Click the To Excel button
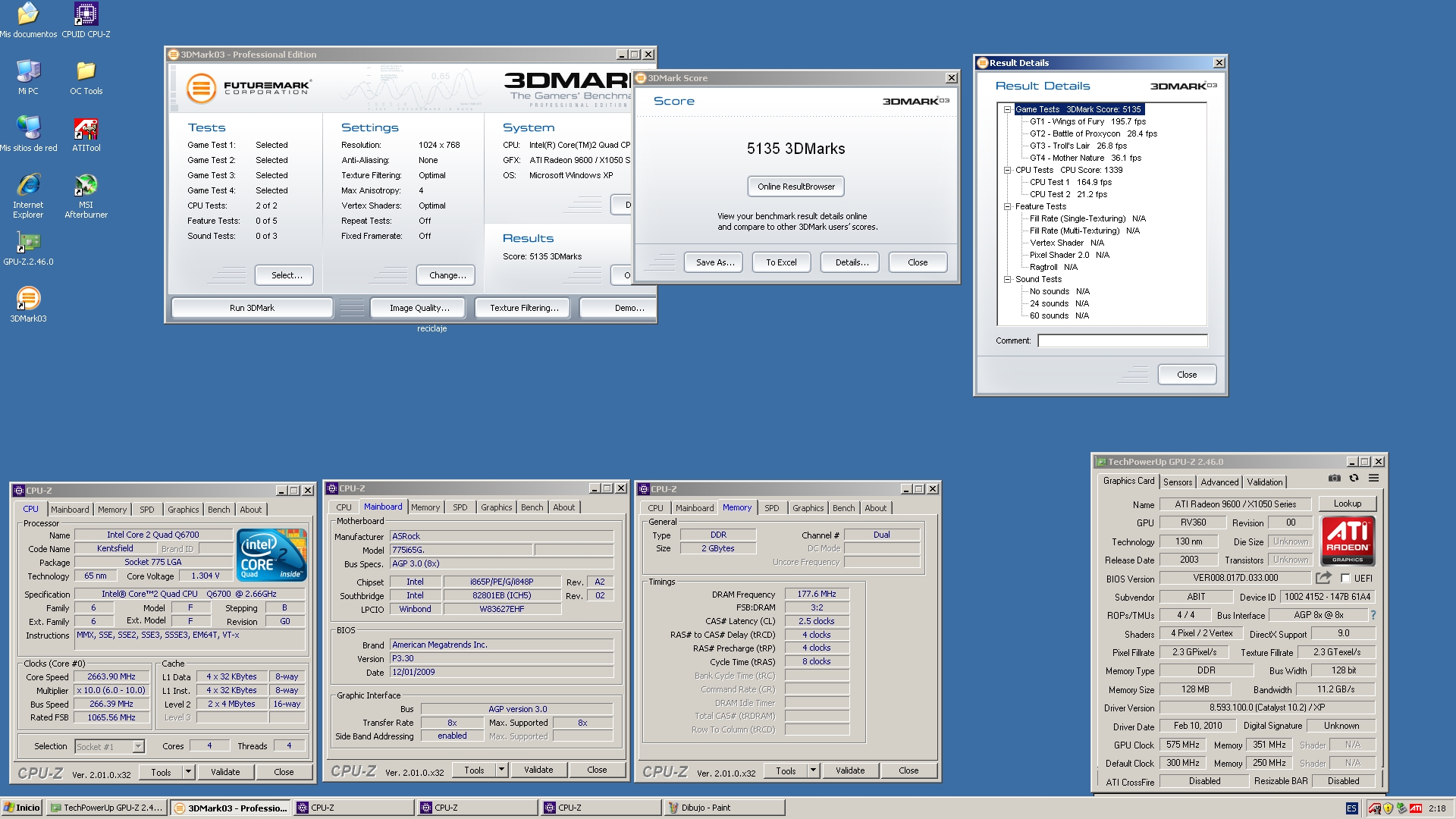The height and width of the screenshot is (819, 1456). pos(781,262)
